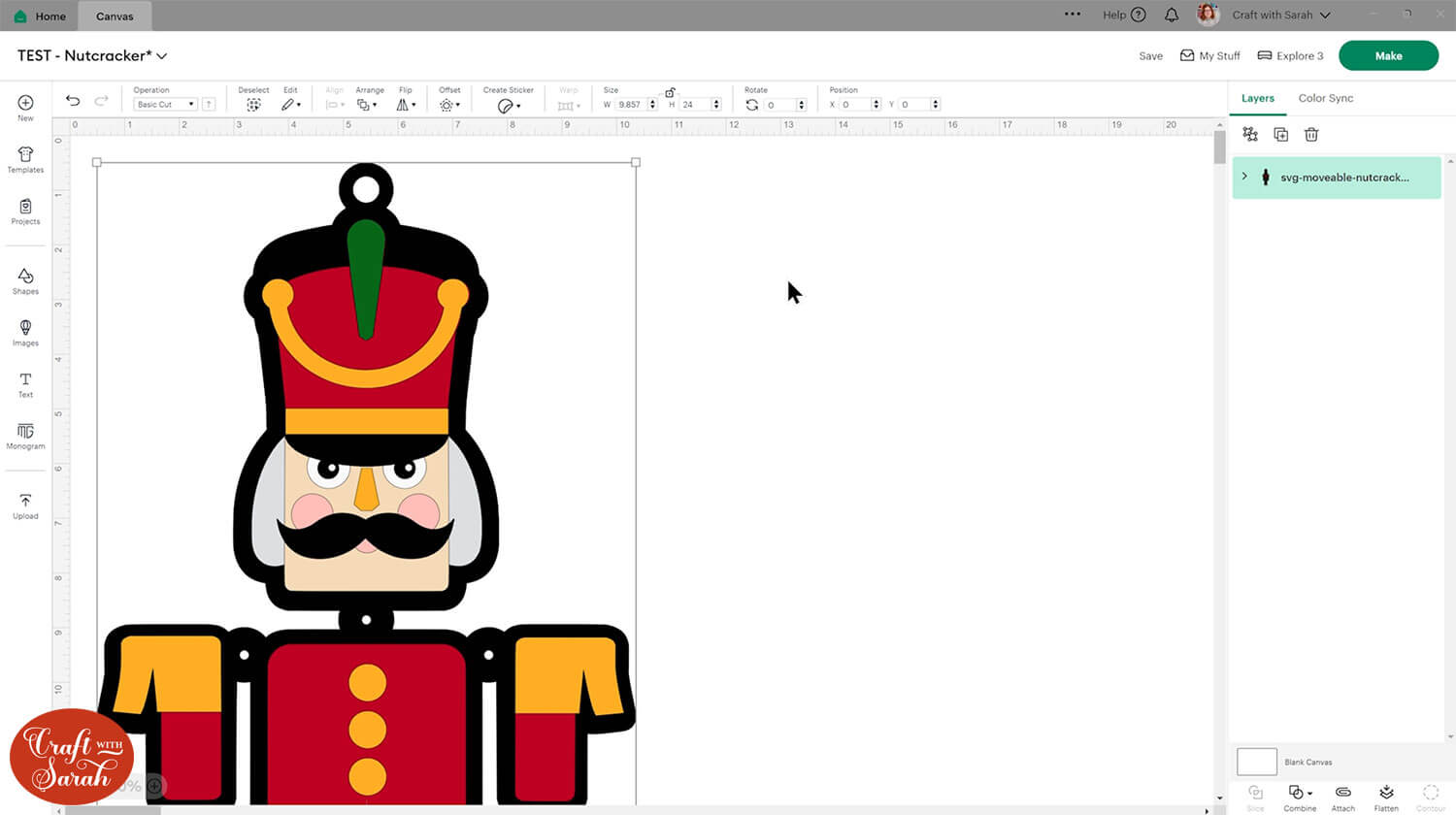Delete the selected layer with trash icon

(x=1311, y=135)
